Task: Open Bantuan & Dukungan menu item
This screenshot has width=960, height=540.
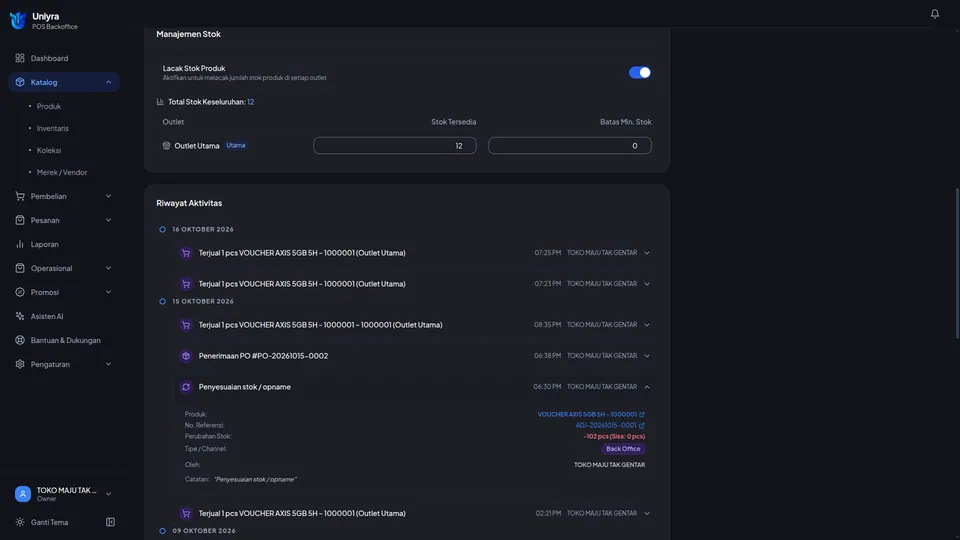Action: [64, 340]
